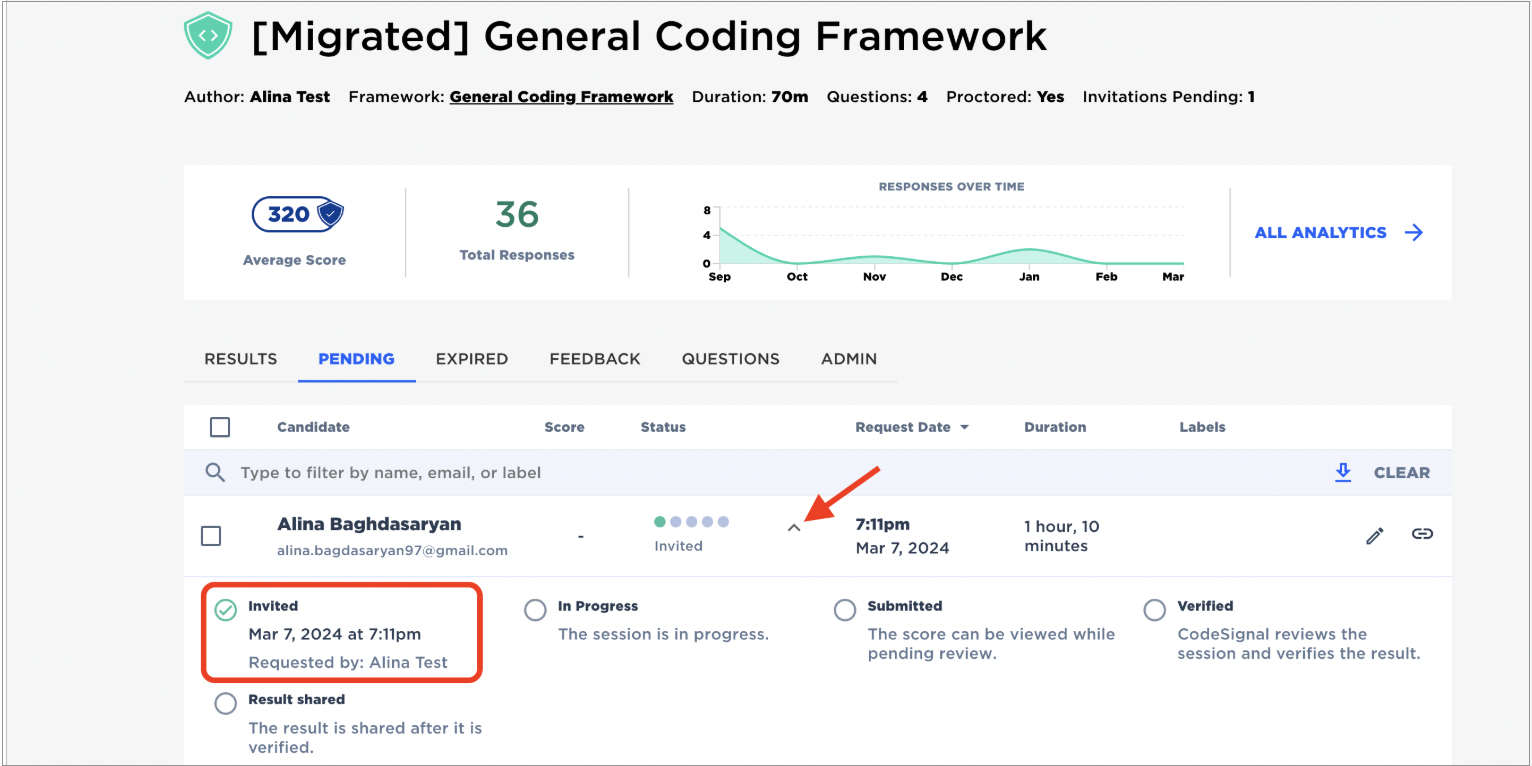Click the green shield framework logo icon

(208, 36)
